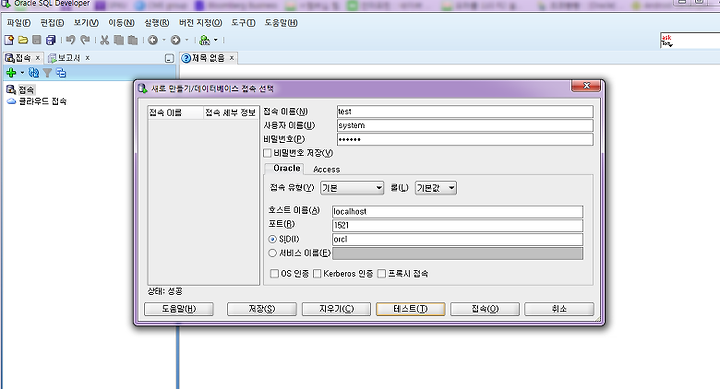The height and width of the screenshot is (389, 720).
Task: Close the 제목 없음 editor tab
Action: (x=232, y=58)
